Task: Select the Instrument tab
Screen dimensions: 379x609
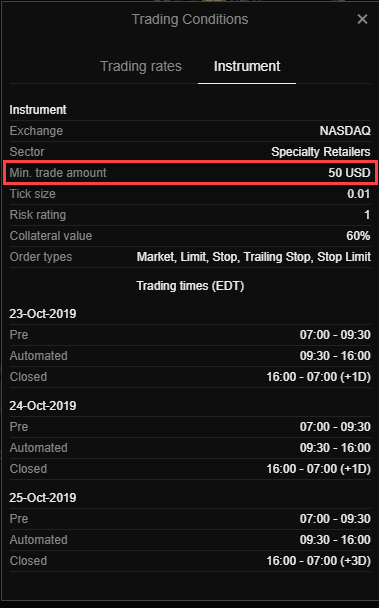Action: 247,66
